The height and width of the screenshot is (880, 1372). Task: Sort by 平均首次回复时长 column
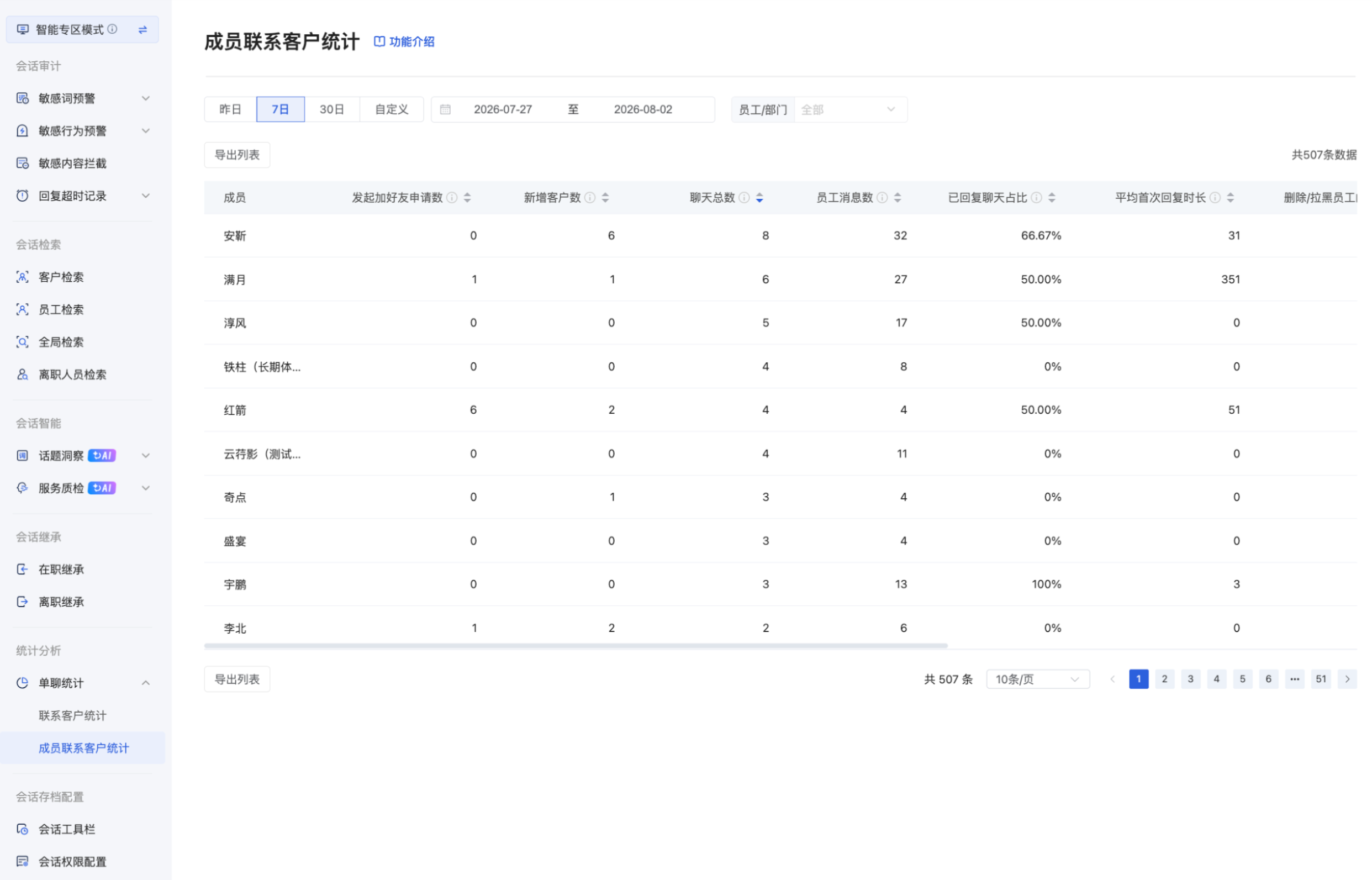point(1231,198)
